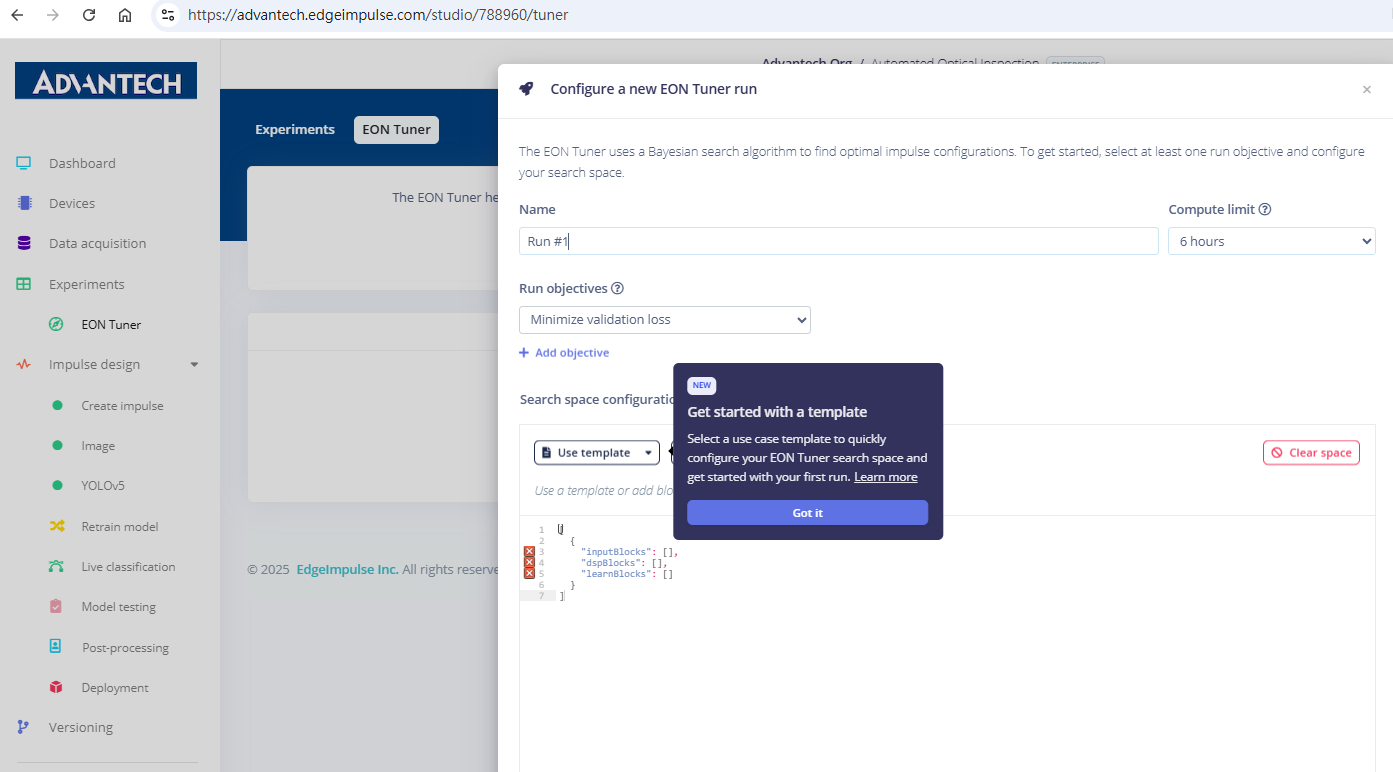This screenshot has height=772, width=1393.
Task: Click the Live classification icon
Action: point(57,566)
